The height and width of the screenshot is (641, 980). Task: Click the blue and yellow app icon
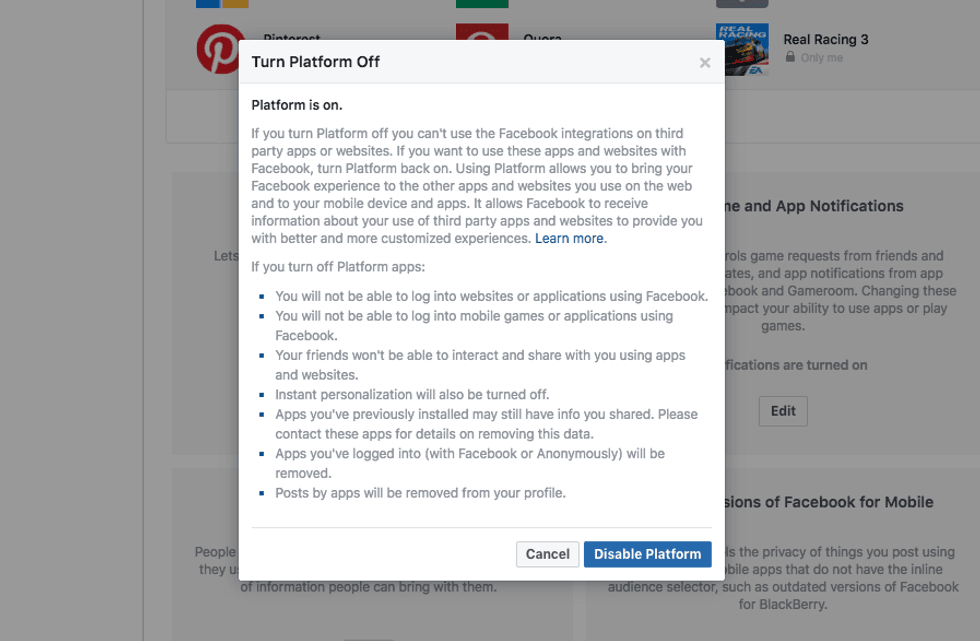coord(222,4)
